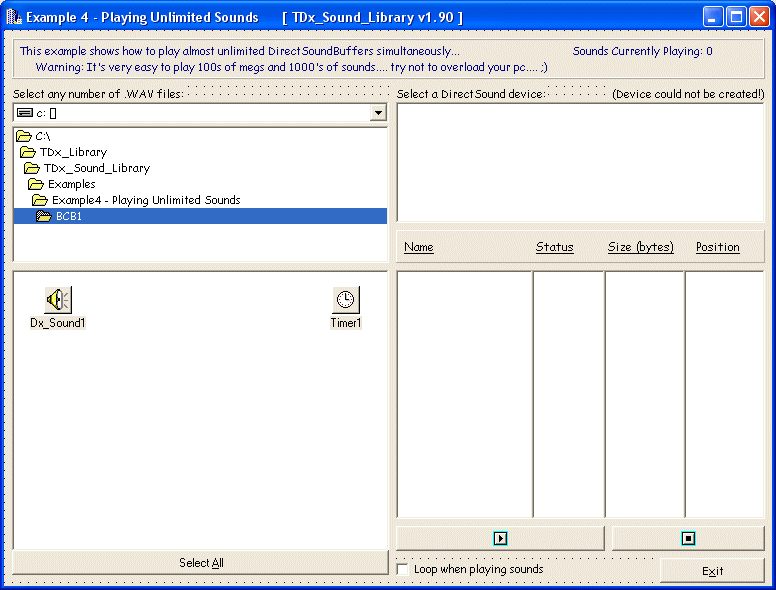Screen dimensions: 776x590
Task: Click the Sounds Currently Playing: 0 label
Action: point(642,51)
